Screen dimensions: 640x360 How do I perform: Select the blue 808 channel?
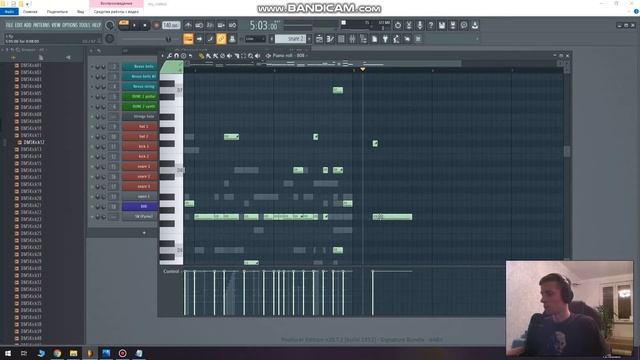[x=140, y=207]
